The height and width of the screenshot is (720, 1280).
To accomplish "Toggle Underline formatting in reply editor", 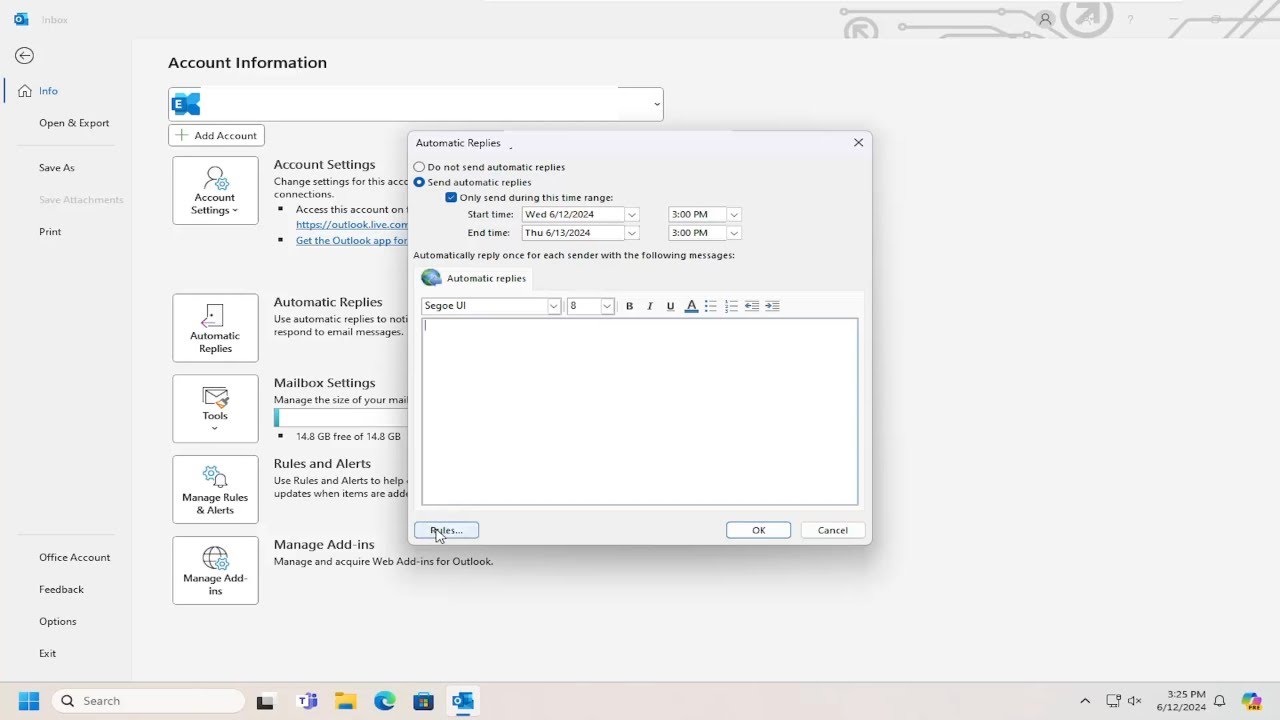I will click(x=670, y=306).
